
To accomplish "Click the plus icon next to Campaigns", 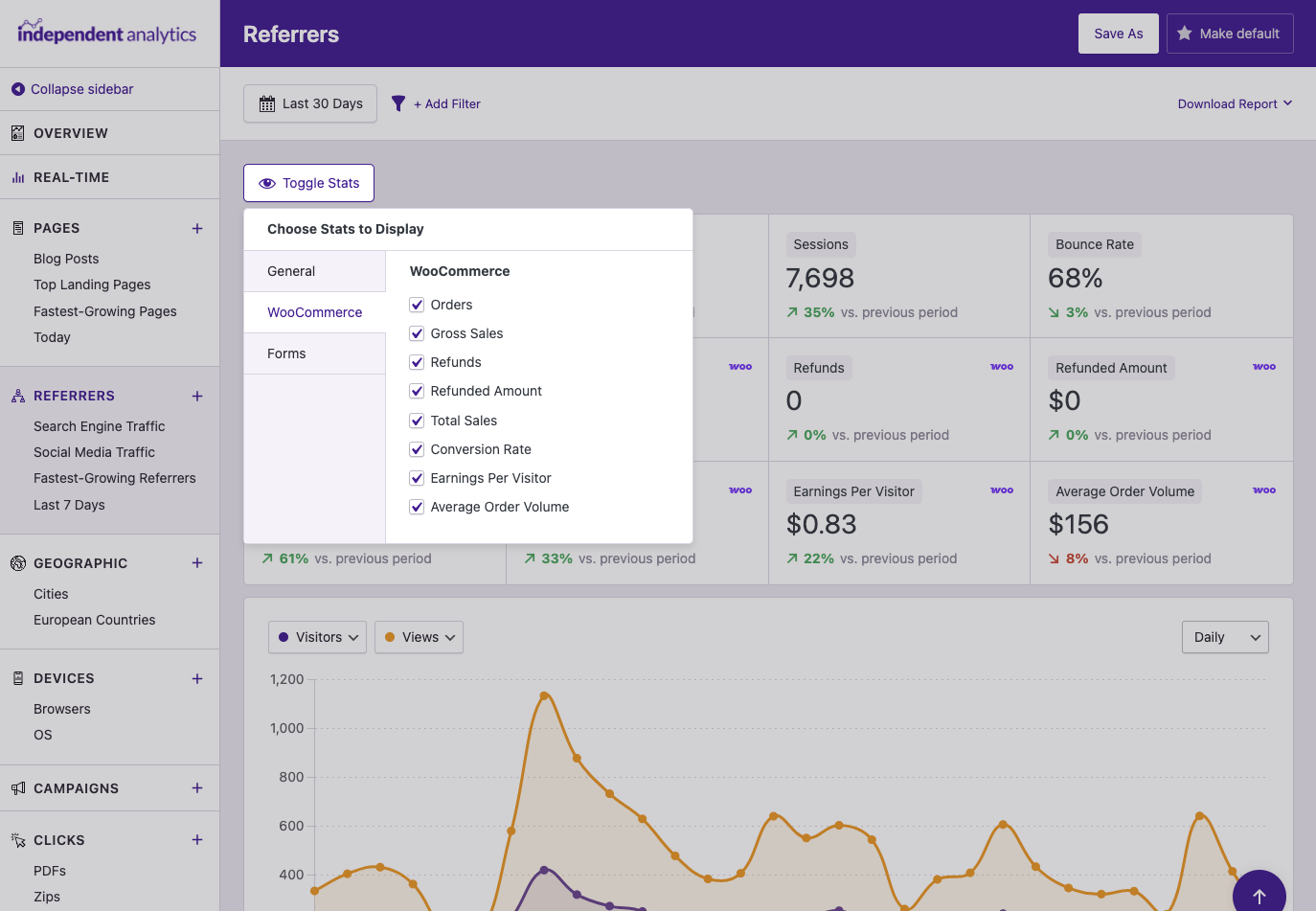I will (197, 788).
